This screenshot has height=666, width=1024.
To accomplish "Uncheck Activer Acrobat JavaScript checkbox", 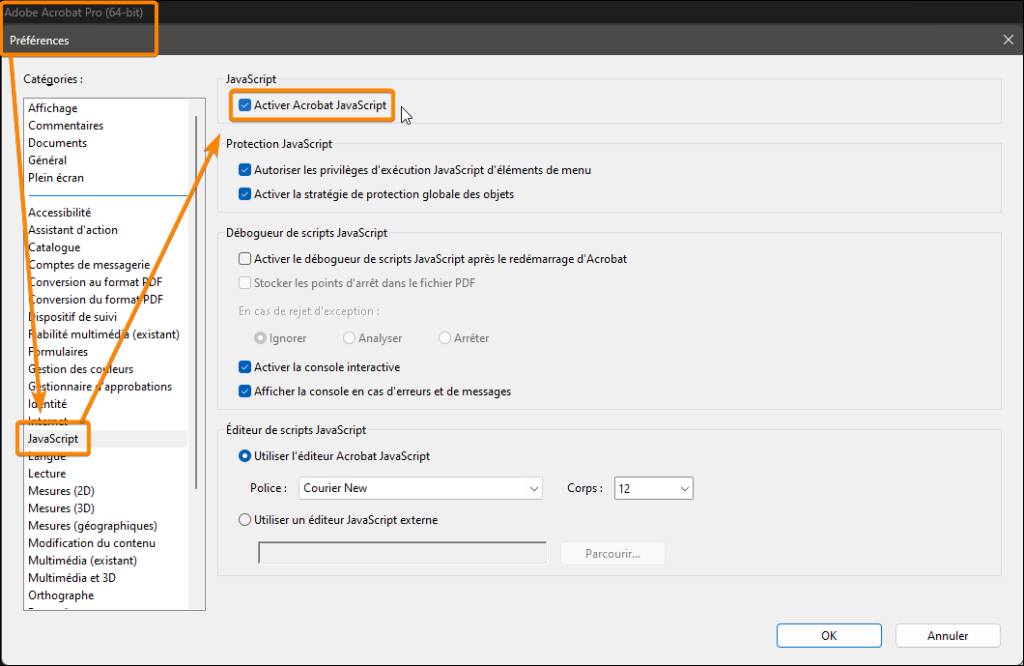I will pos(245,105).
